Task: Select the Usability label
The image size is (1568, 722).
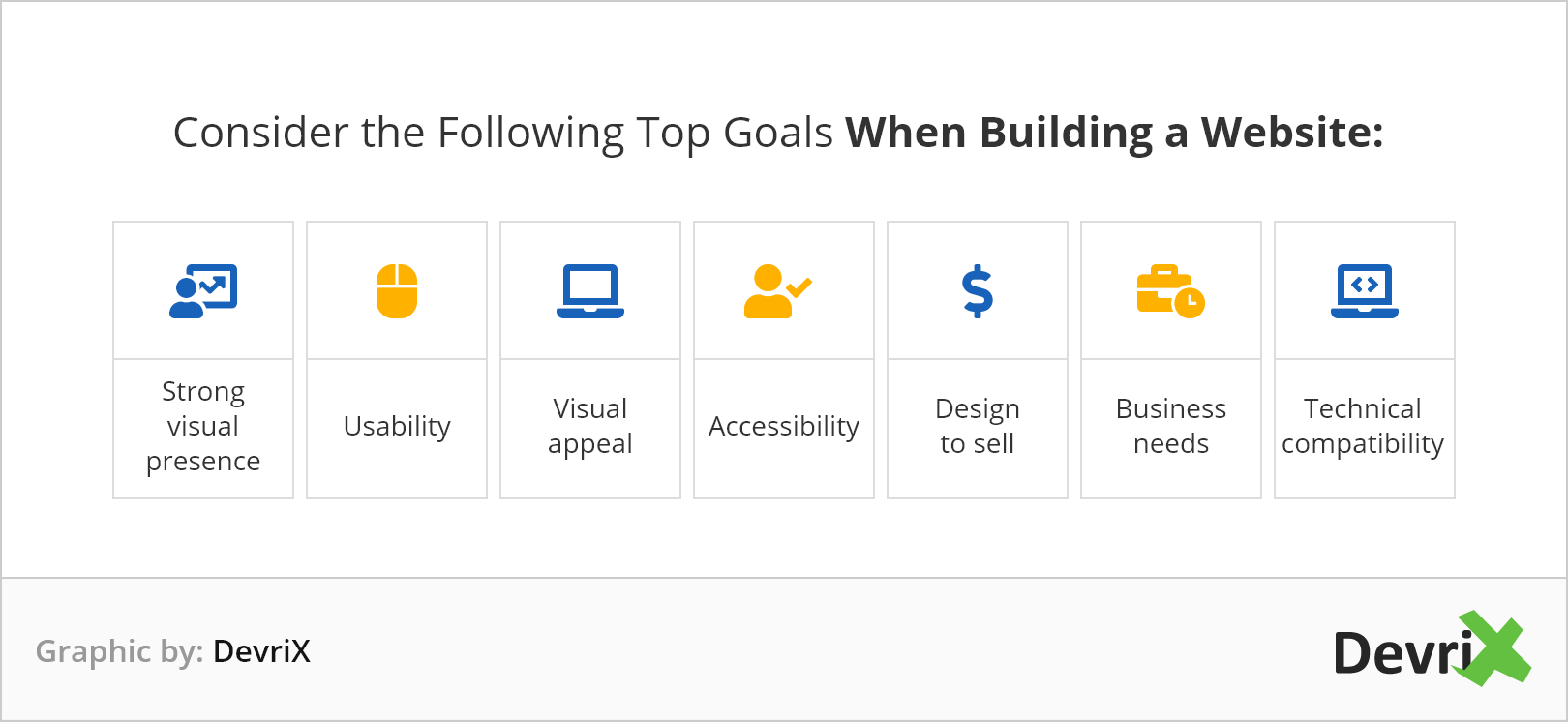Action: coord(397,426)
